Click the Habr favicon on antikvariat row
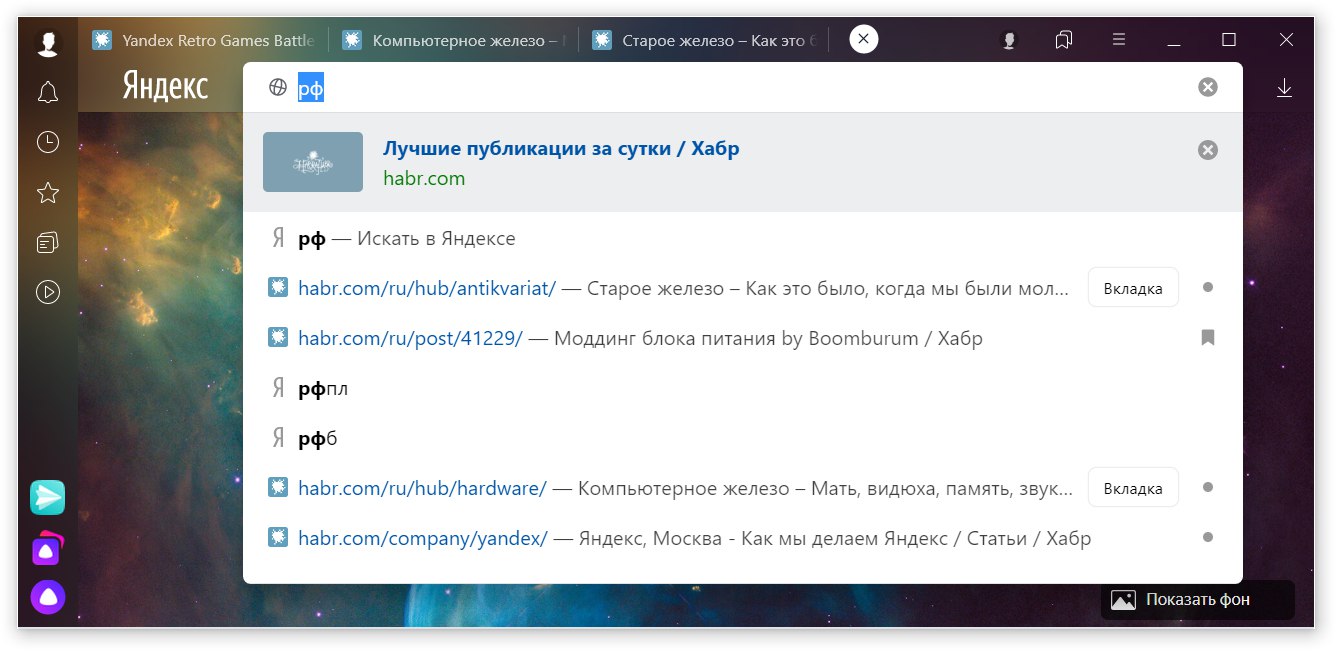 (x=278, y=288)
